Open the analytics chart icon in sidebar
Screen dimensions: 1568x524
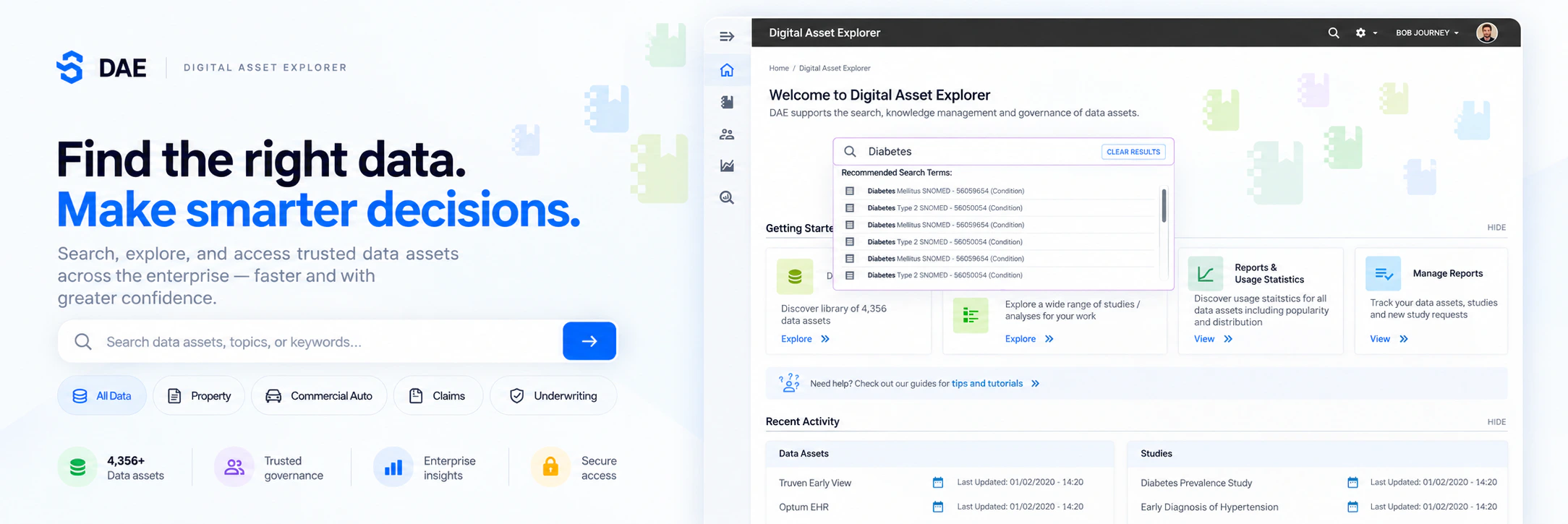click(727, 166)
